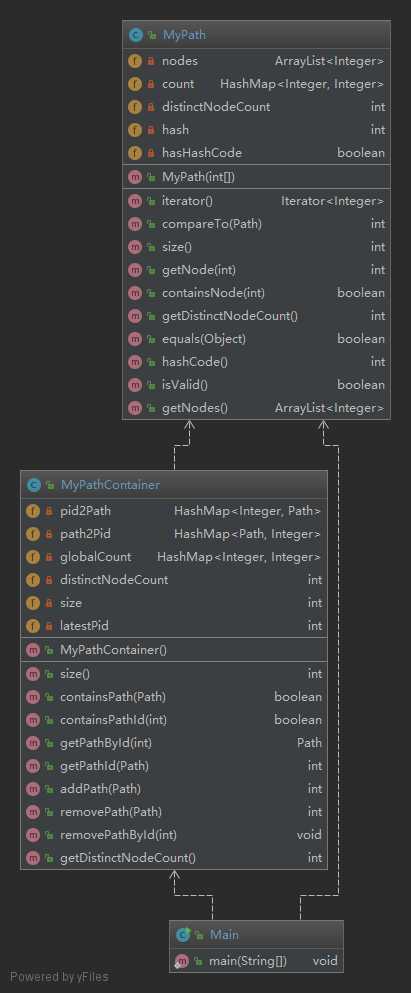Select the removePathById(int) method

tap(174, 835)
